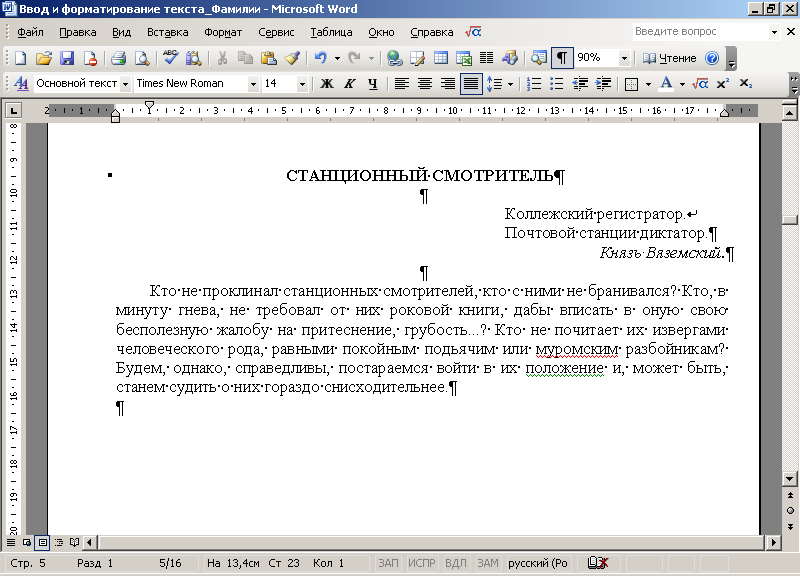Align the text to the left
This screenshot has width=800, height=576.
click(402, 84)
